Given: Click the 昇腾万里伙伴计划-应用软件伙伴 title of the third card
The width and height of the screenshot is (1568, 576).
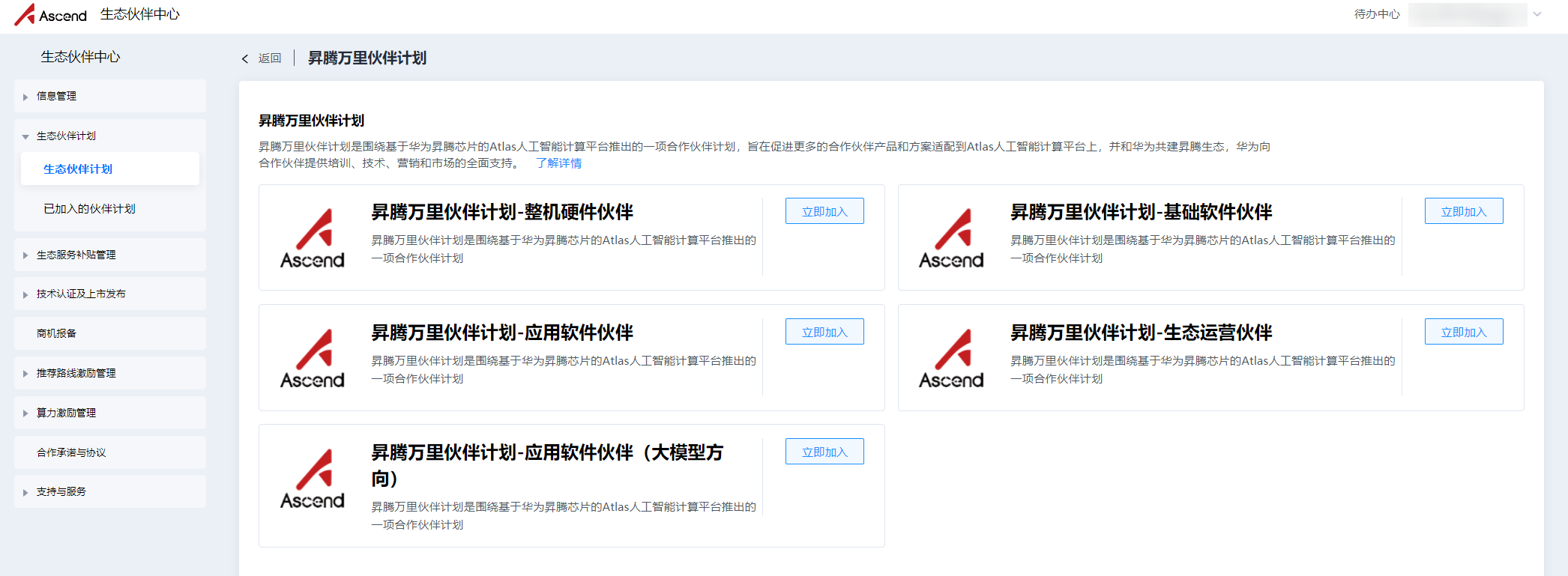Looking at the screenshot, I should 502,333.
